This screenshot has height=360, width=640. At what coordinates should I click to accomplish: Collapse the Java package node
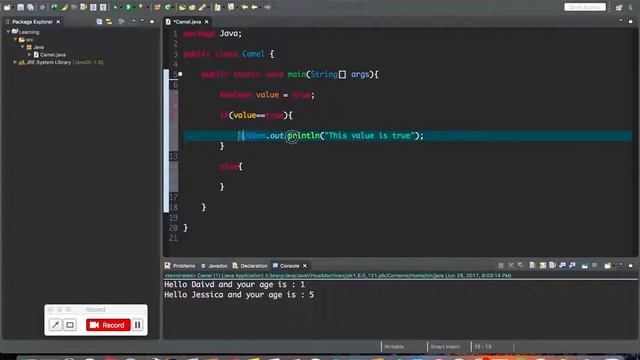(x=23, y=47)
